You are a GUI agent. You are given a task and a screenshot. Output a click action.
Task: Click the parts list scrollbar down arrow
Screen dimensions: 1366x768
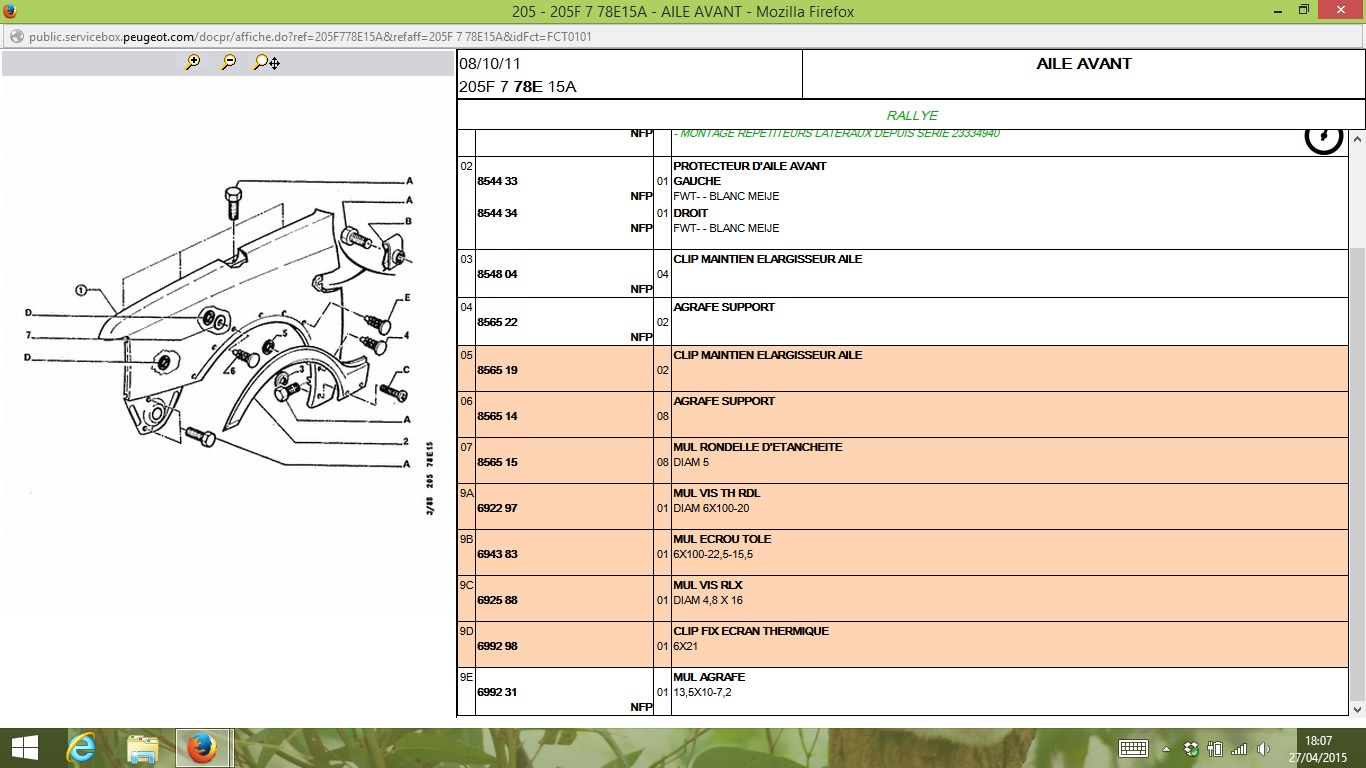click(x=1357, y=708)
